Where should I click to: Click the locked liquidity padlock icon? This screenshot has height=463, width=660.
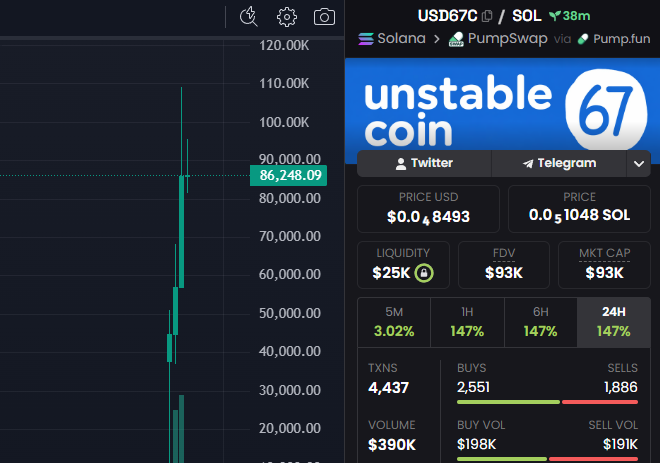[424, 273]
